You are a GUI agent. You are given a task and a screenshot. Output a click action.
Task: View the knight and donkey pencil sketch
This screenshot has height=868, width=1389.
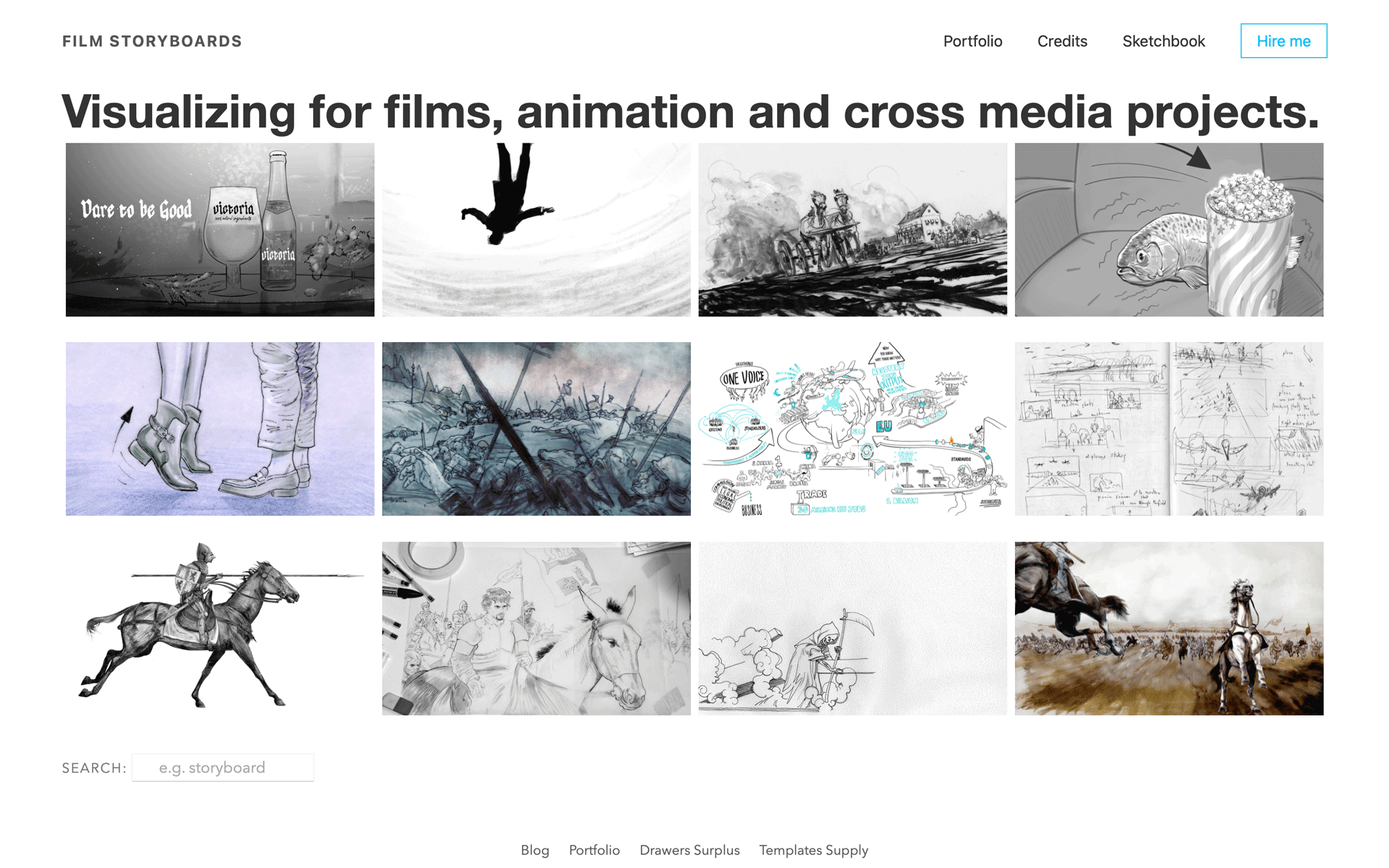click(536, 629)
